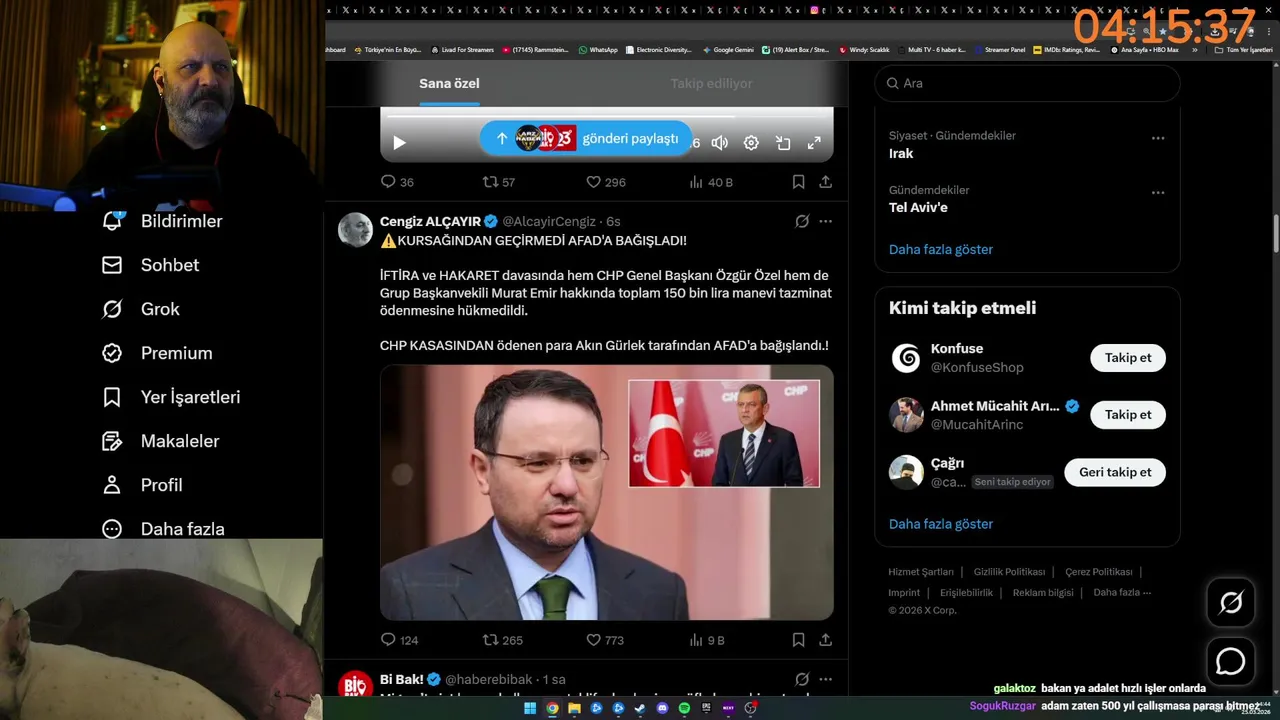The image size is (1280, 720).
Task: Open Grok from the left sidebar
Action: click(x=140, y=309)
